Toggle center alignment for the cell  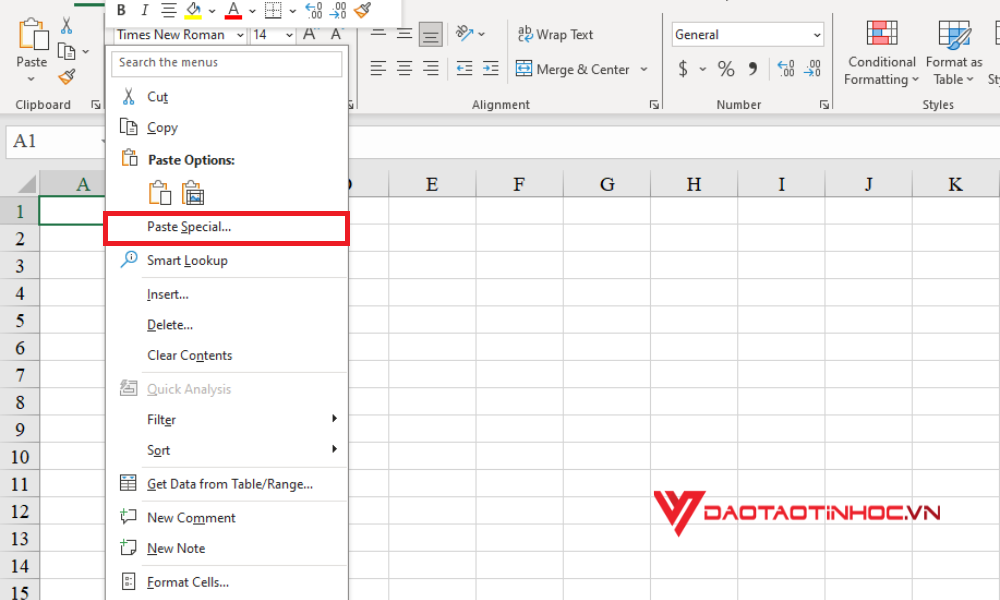(x=403, y=68)
